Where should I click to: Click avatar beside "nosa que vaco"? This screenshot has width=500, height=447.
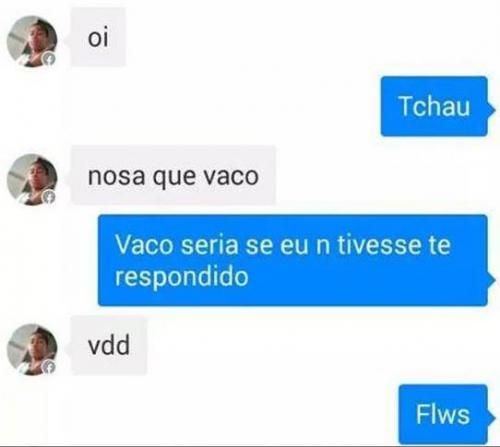(32, 180)
